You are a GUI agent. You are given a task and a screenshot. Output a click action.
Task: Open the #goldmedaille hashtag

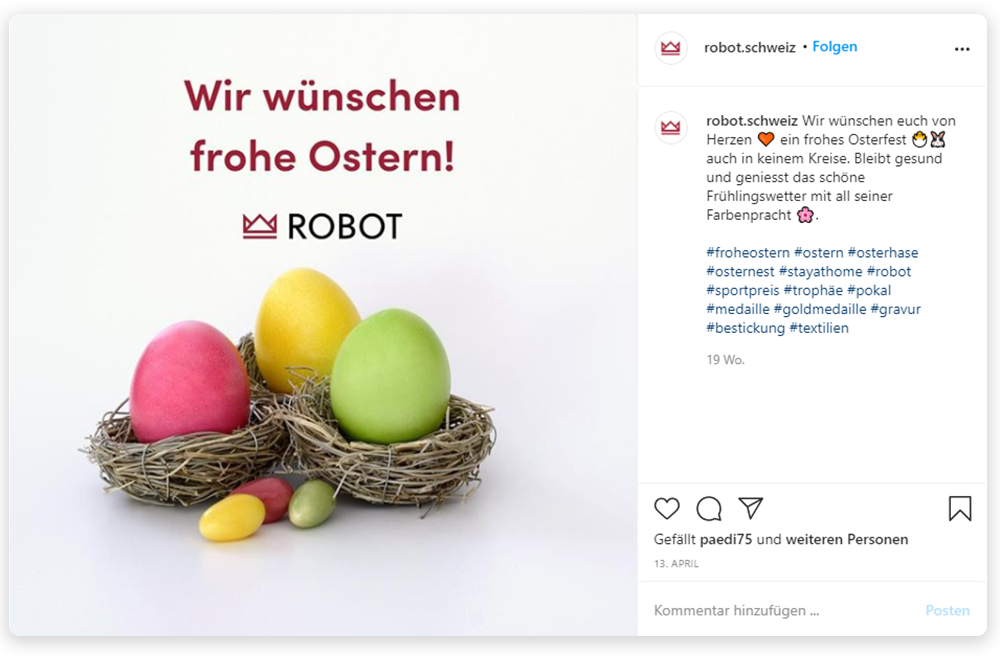[820, 309]
